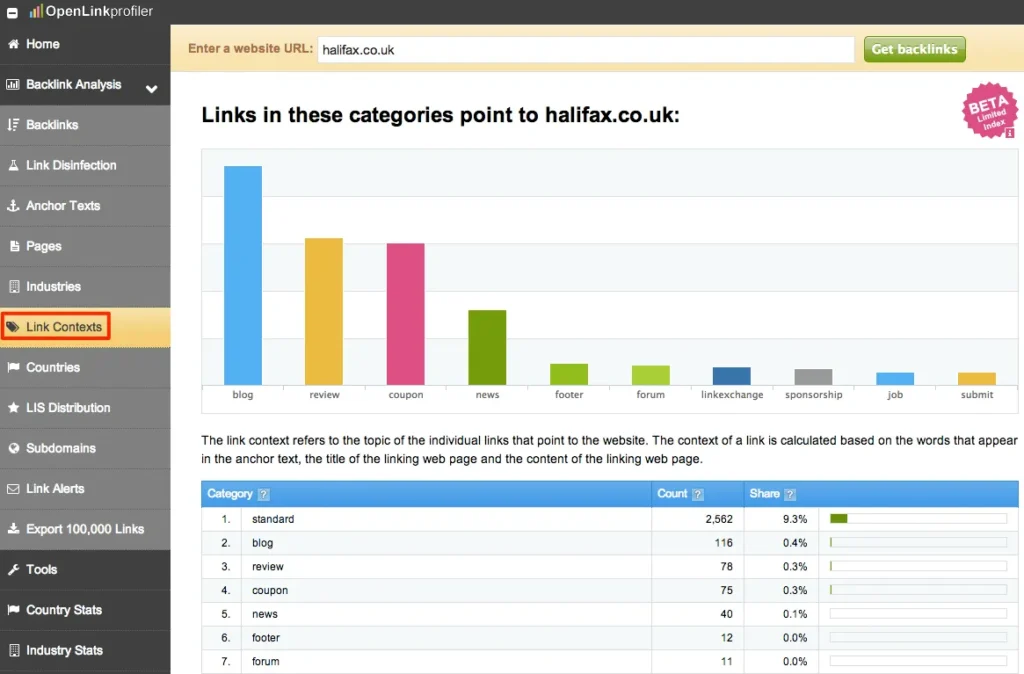Open Country Stats
Viewport: 1024px width, 674px height.
(x=85, y=610)
